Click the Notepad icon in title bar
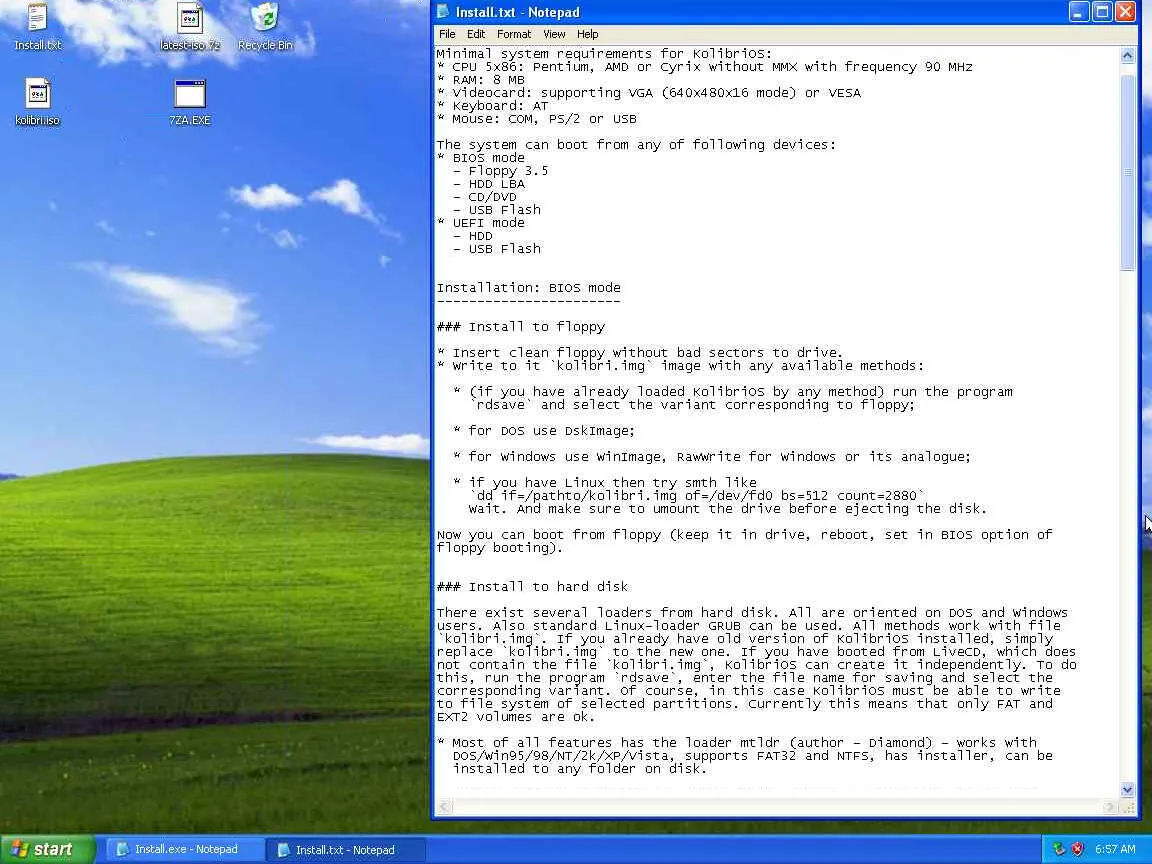 click(443, 12)
